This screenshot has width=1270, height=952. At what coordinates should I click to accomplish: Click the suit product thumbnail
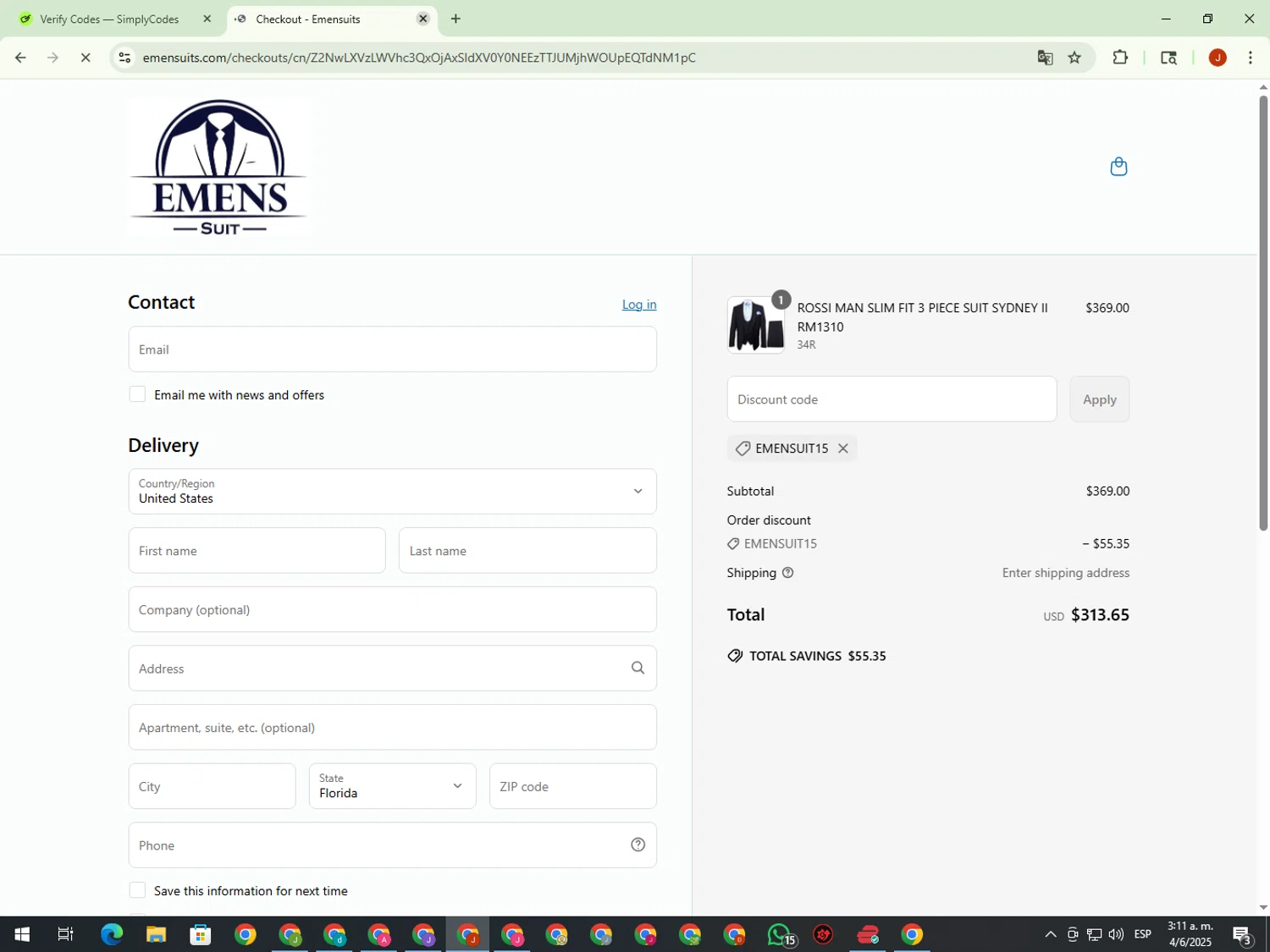click(x=756, y=325)
